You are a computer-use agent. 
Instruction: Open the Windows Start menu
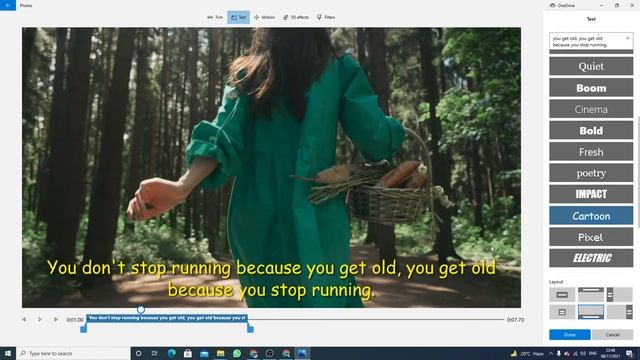point(8,353)
